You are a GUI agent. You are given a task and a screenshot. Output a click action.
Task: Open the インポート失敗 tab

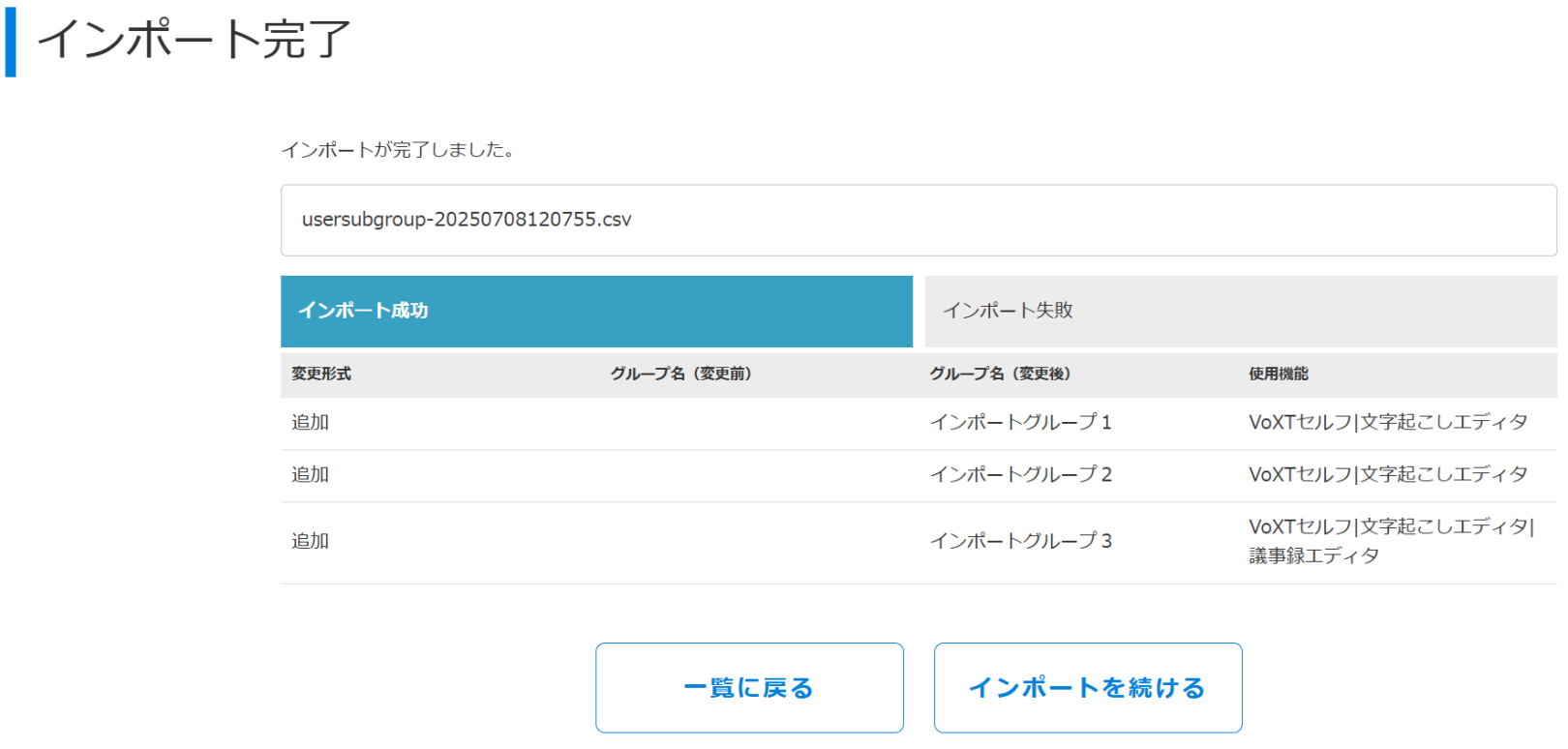(x=1240, y=311)
